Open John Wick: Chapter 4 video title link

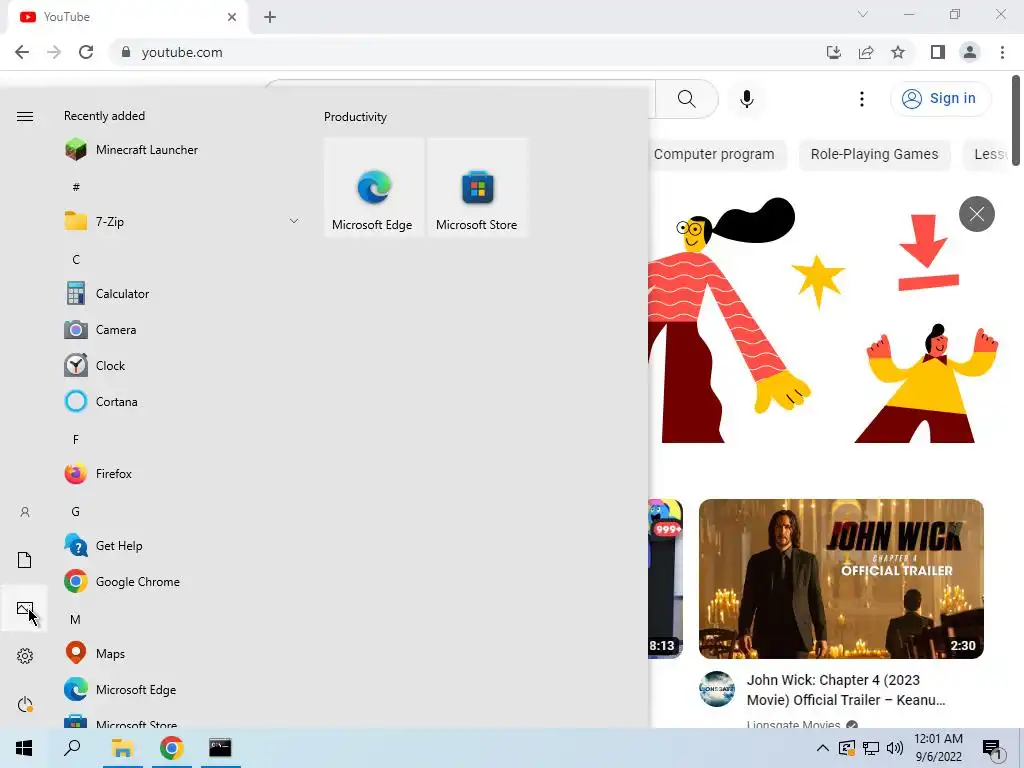(x=846, y=690)
